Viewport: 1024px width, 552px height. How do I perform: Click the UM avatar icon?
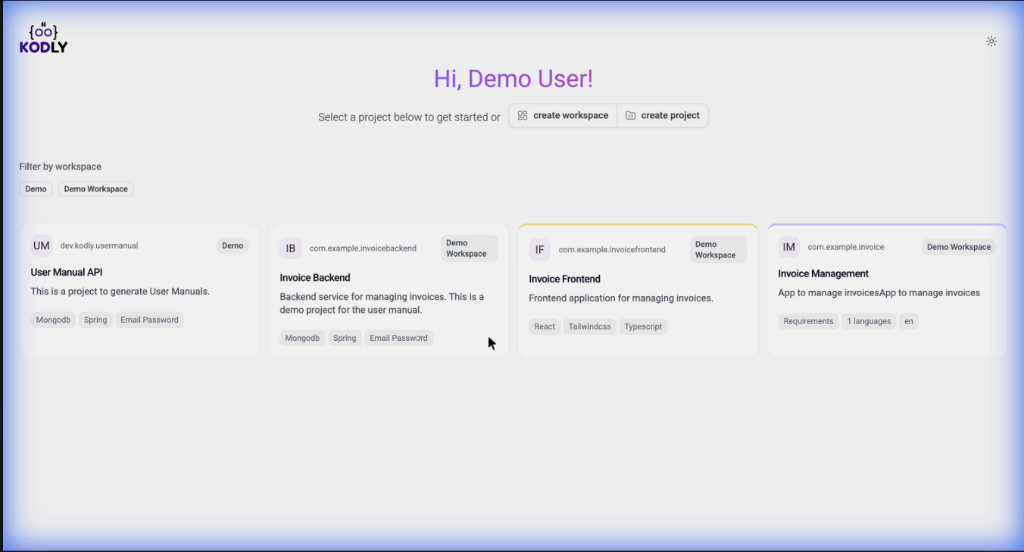click(41, 246)
